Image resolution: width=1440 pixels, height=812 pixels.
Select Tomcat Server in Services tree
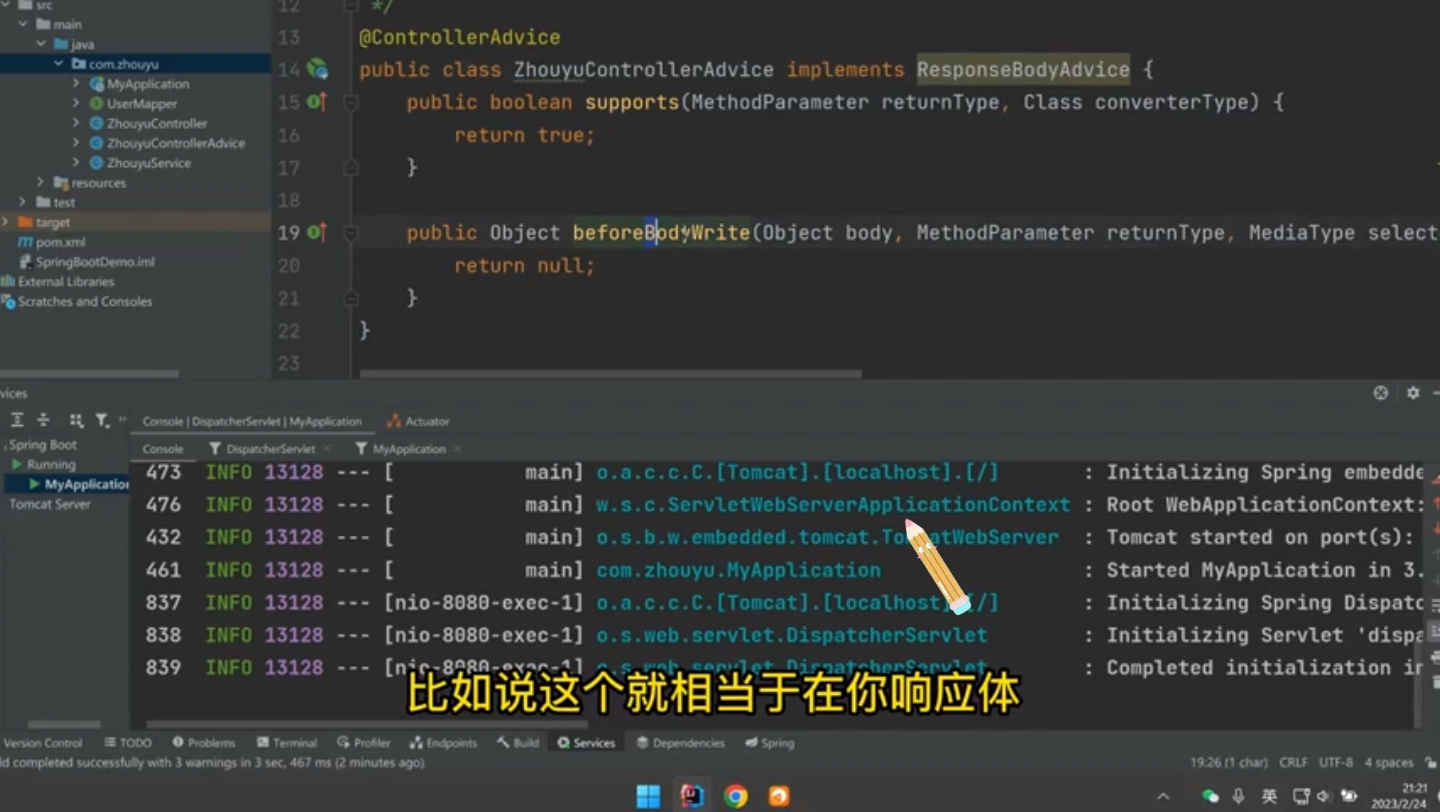tap(50, 504)
